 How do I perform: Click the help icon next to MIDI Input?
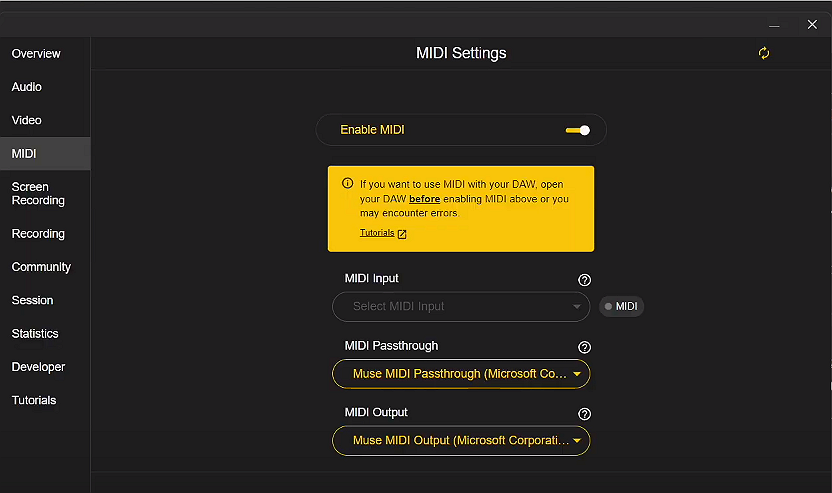(x=584, y=280)
